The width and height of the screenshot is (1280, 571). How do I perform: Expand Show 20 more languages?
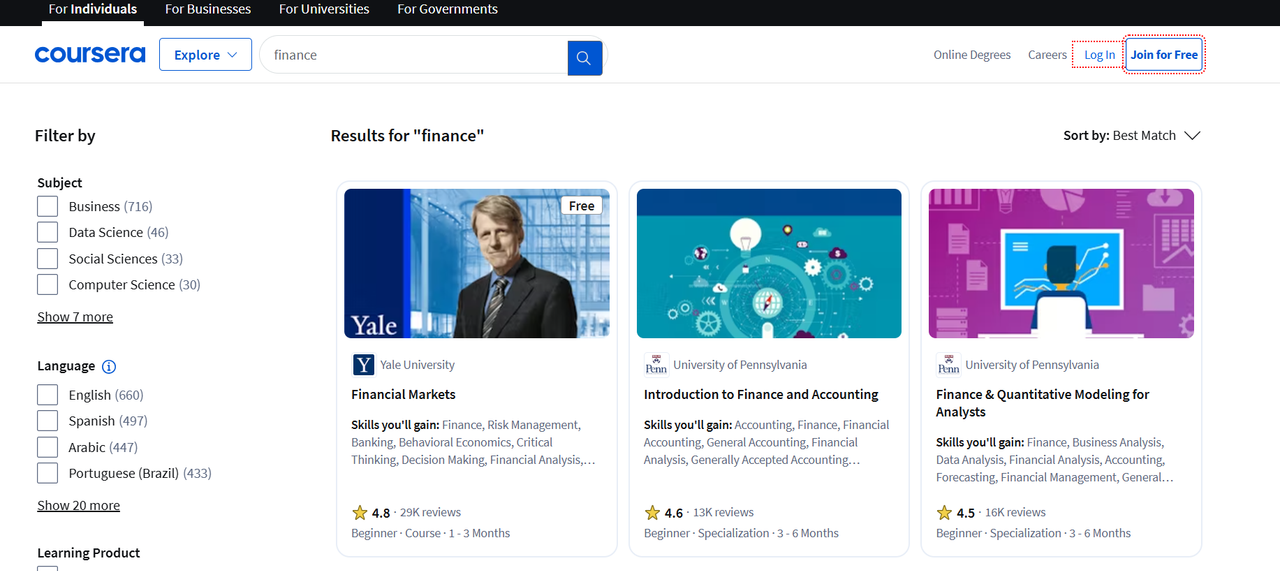coord(78,506)
